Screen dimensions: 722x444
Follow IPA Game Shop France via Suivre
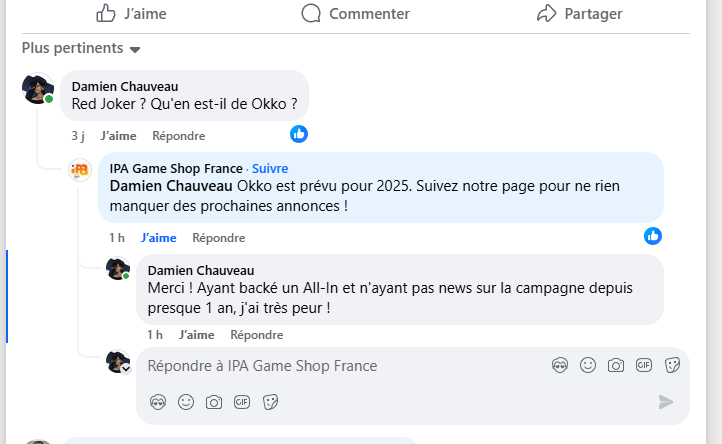[x=270, y=169]
